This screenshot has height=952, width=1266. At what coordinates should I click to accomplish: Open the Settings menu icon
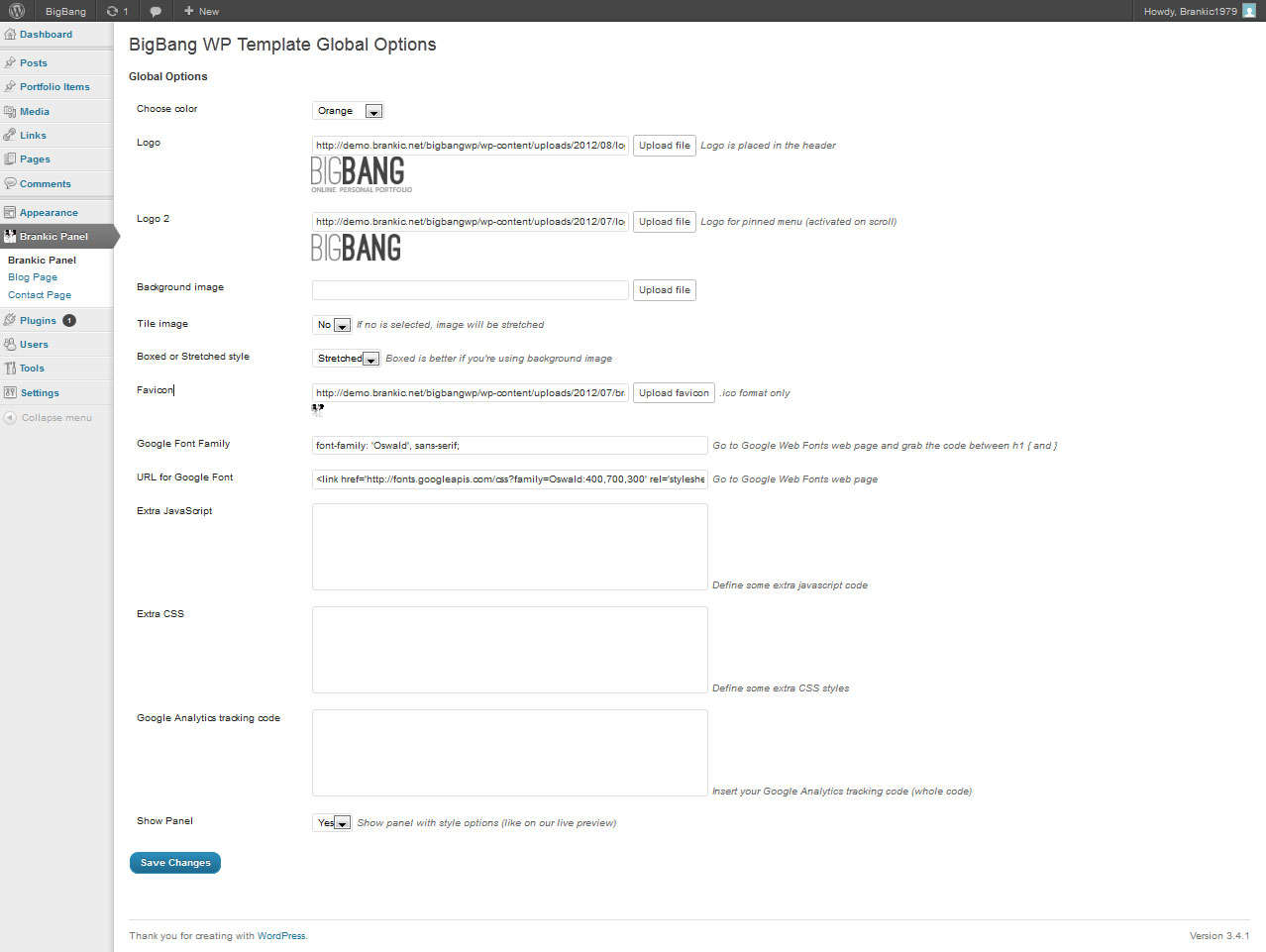pos(10,393)
